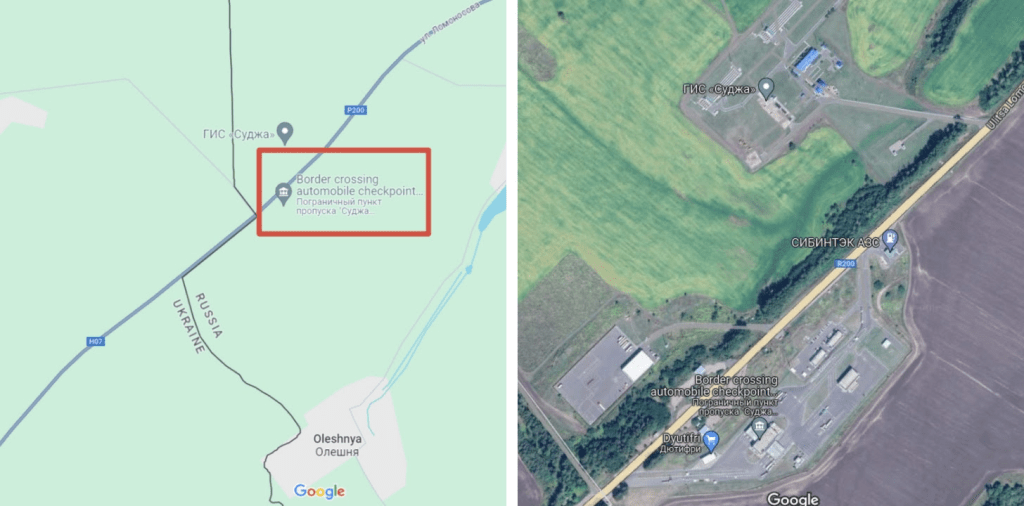Click the ГИС «Суджа» pin on map
This screenshot has height=506, width=1024.
[284, 133]
